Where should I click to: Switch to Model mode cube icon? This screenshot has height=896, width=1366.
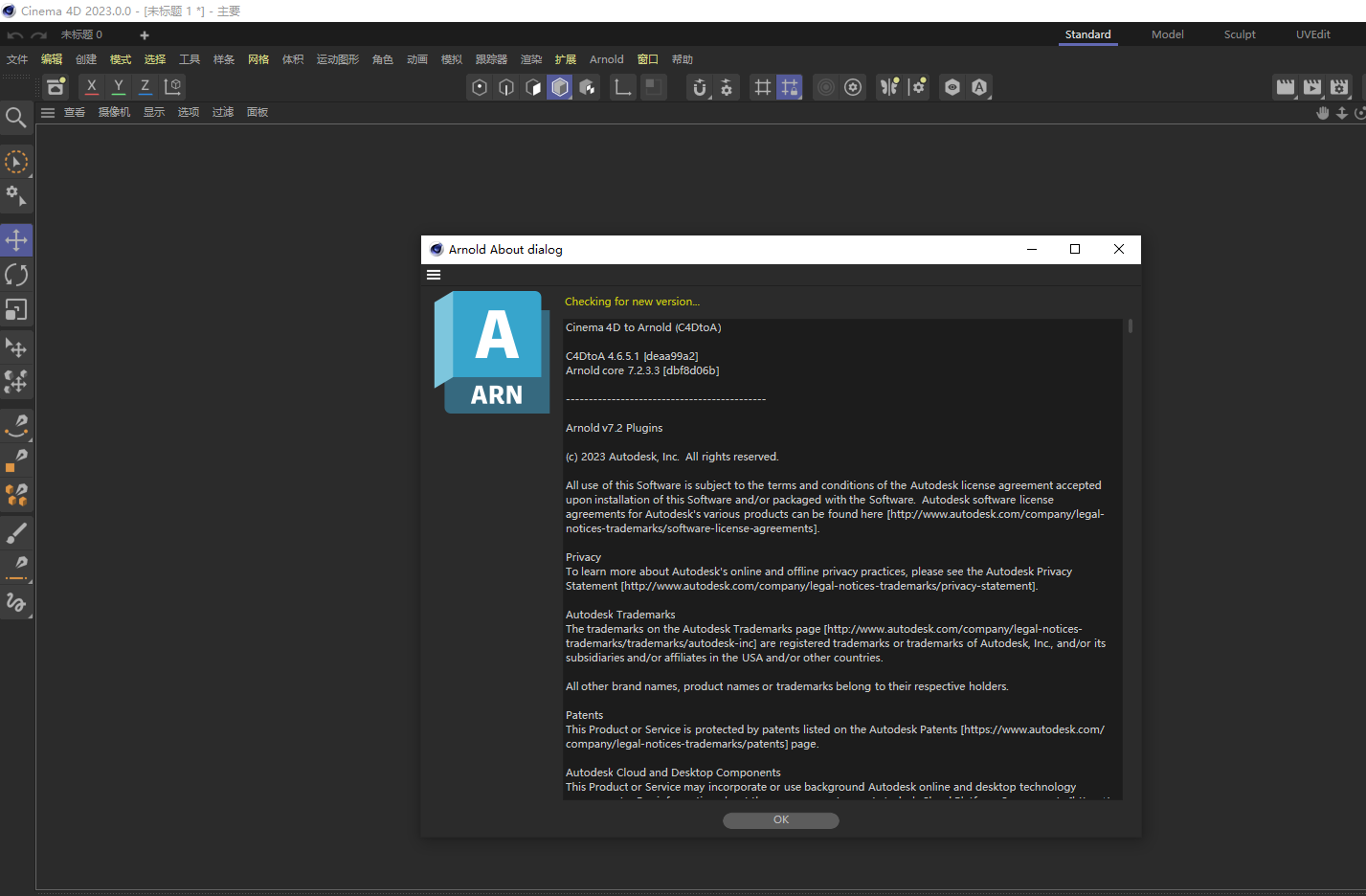pyautogui.click(x=560, y=87)
